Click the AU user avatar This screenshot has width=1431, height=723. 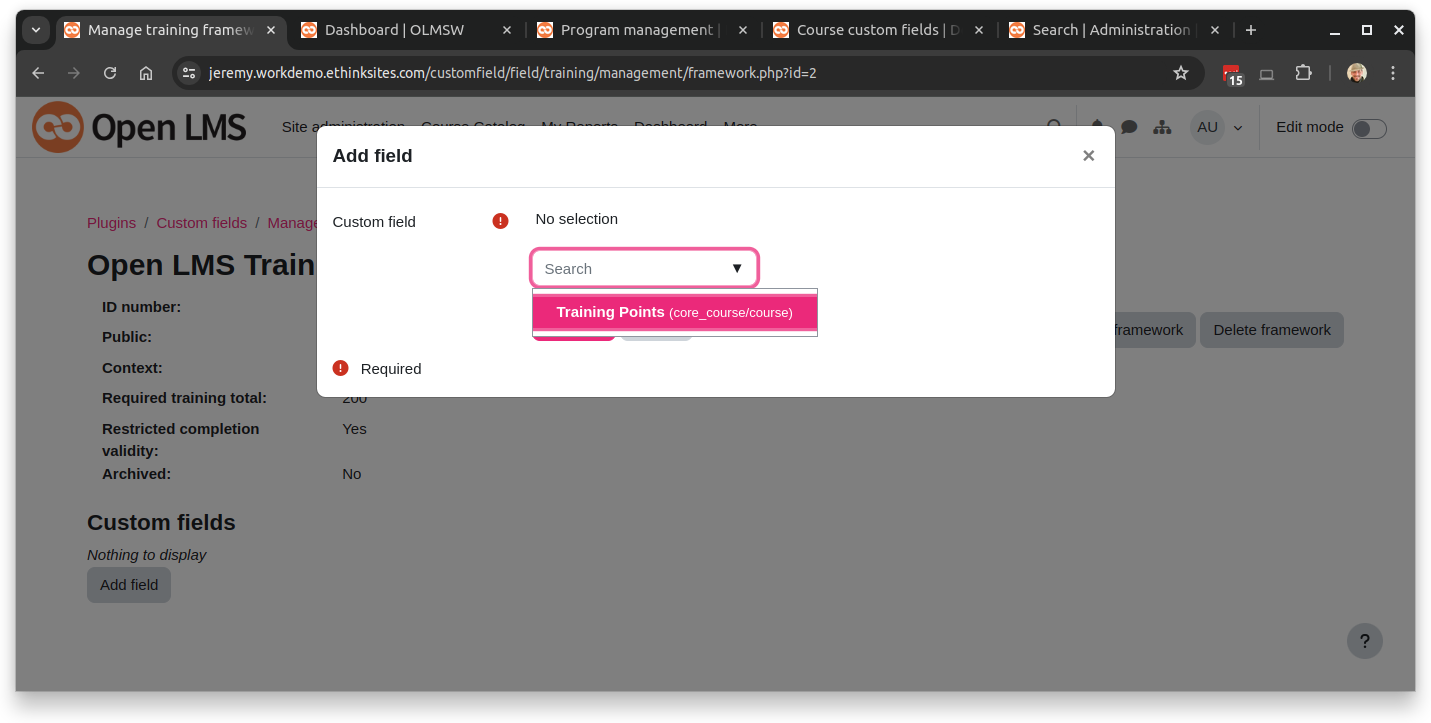point(1207,127)
